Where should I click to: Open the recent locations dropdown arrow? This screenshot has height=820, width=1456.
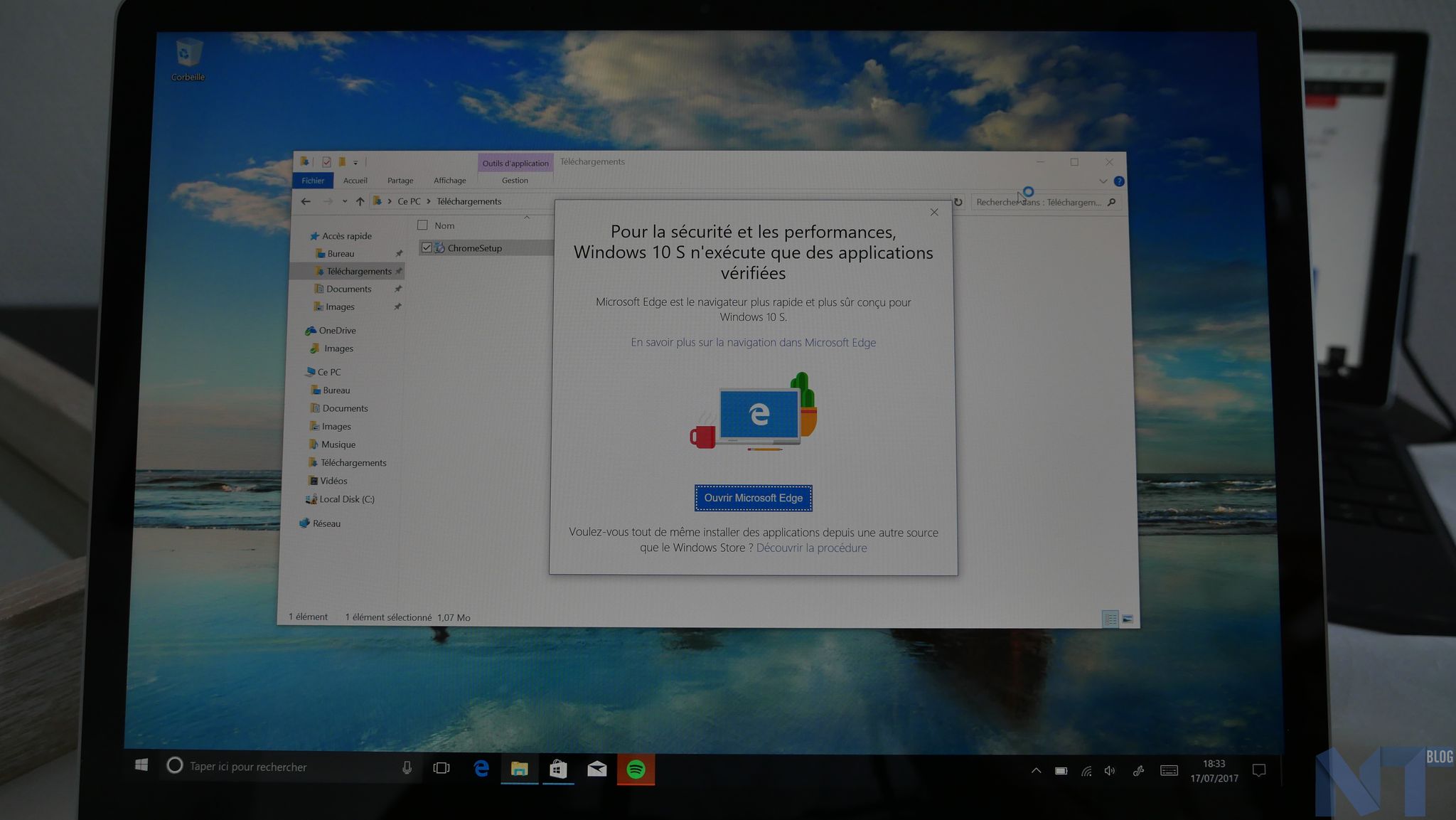pos(345,201)
